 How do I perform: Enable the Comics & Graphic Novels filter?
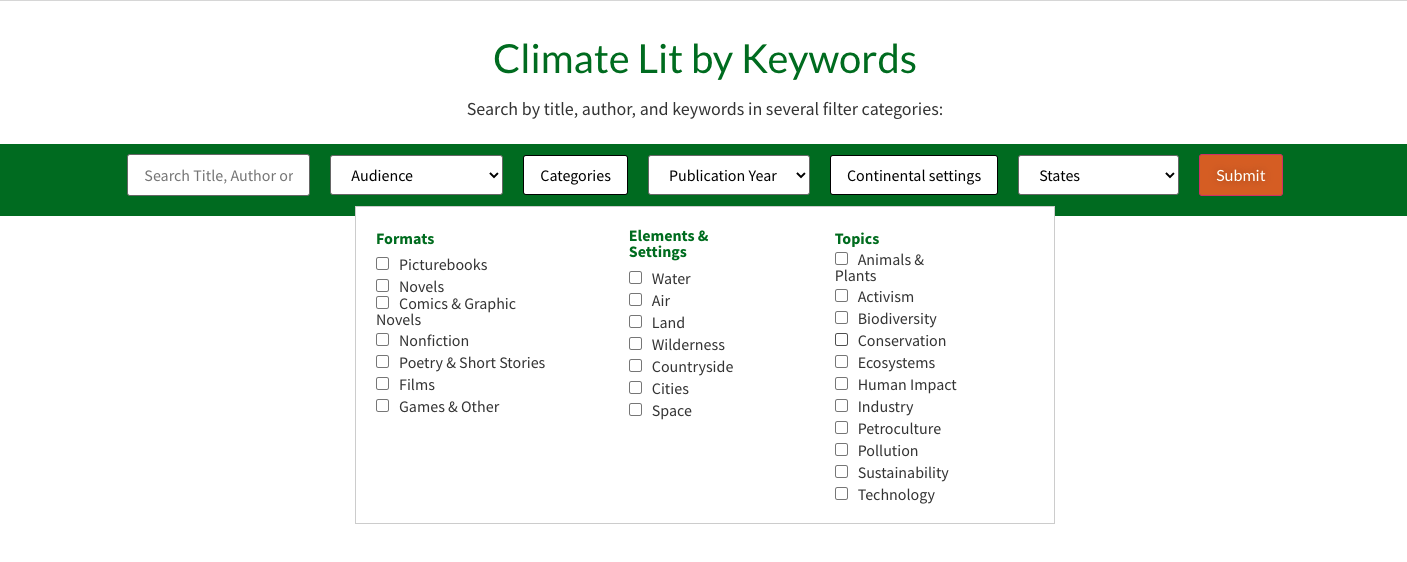(x=382, y=303)
